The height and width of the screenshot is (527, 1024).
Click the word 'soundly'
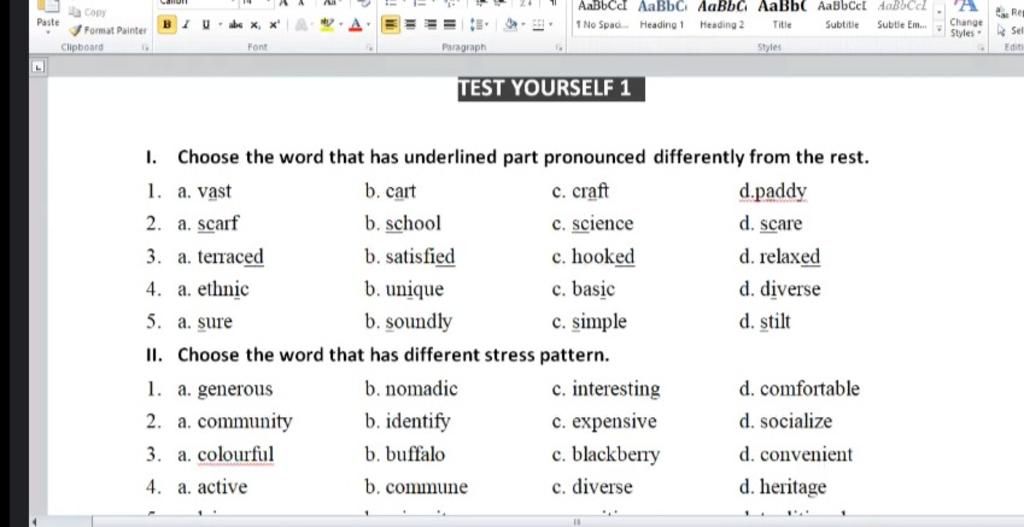[418, 322]
